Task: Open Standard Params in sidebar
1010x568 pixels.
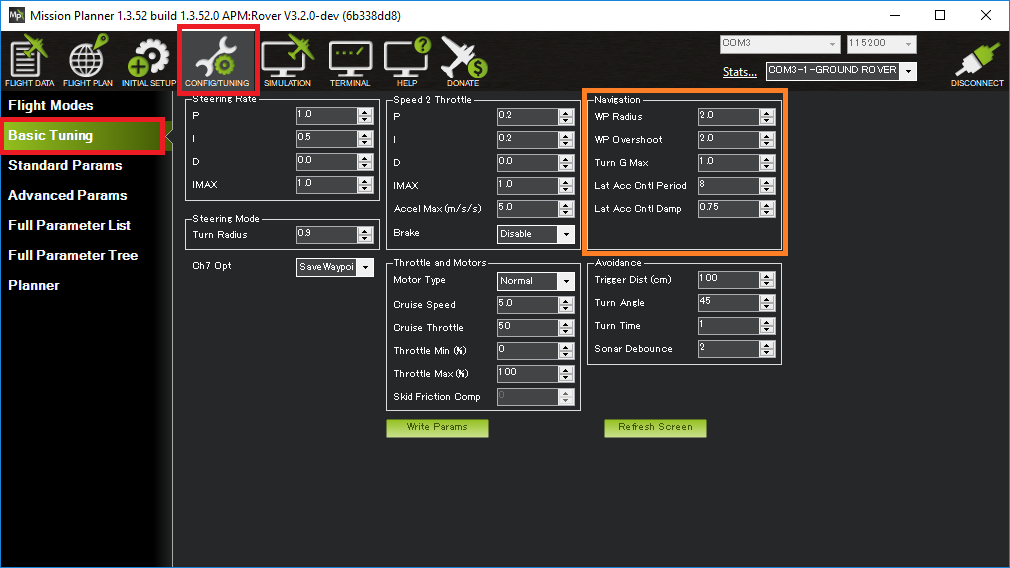Action: click(x=65, y=165)
